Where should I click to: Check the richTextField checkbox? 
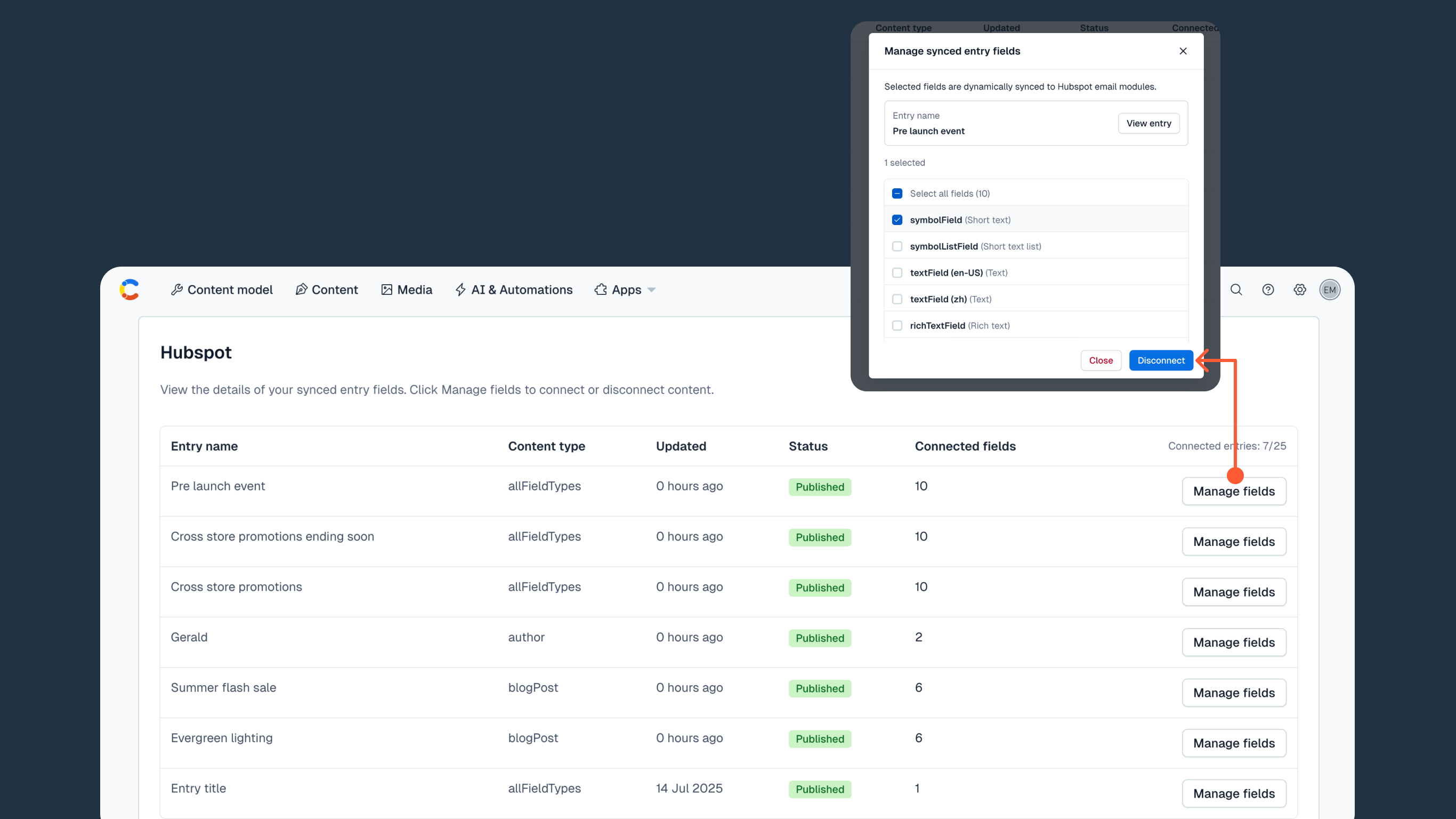tap(897, 325)
